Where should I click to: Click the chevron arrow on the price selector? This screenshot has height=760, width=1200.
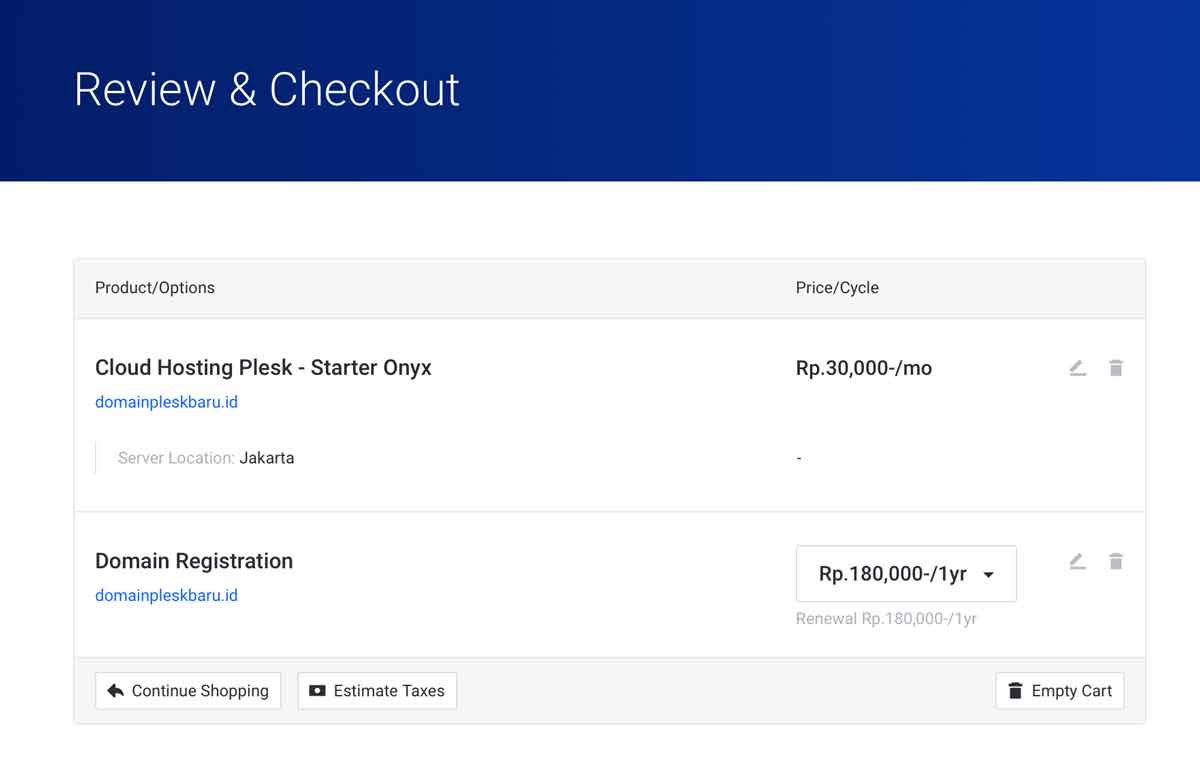(988, 574)
